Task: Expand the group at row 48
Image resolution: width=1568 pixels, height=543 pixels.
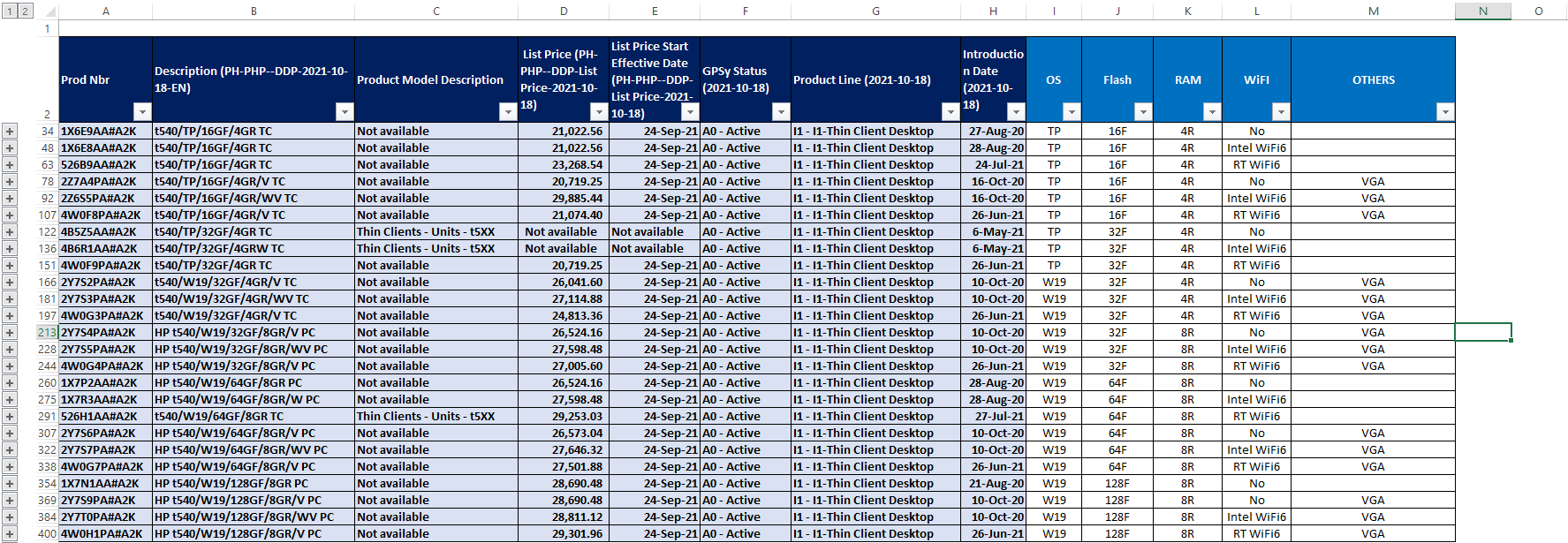Action: point(10,148)
